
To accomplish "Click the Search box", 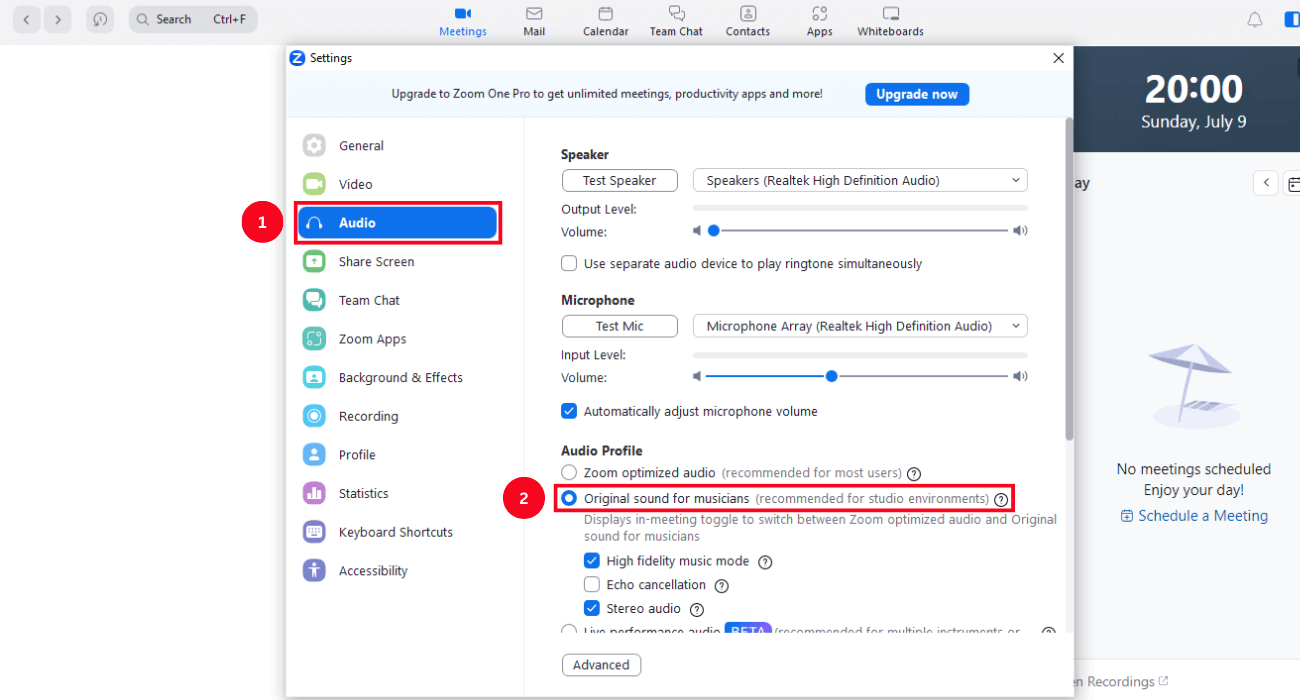I will coord(193,19).
